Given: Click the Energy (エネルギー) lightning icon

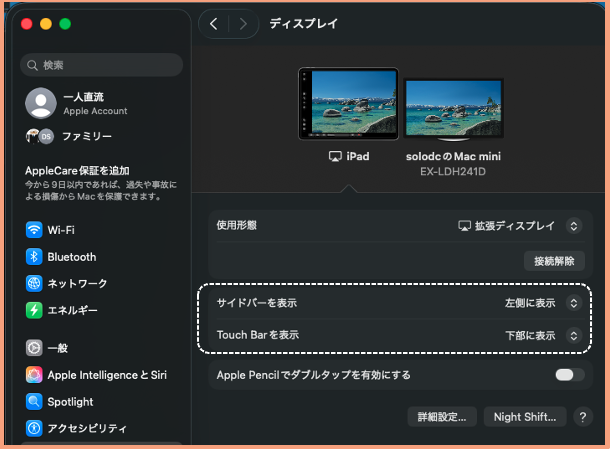Looking at the screenshot, I should point(35,310).
